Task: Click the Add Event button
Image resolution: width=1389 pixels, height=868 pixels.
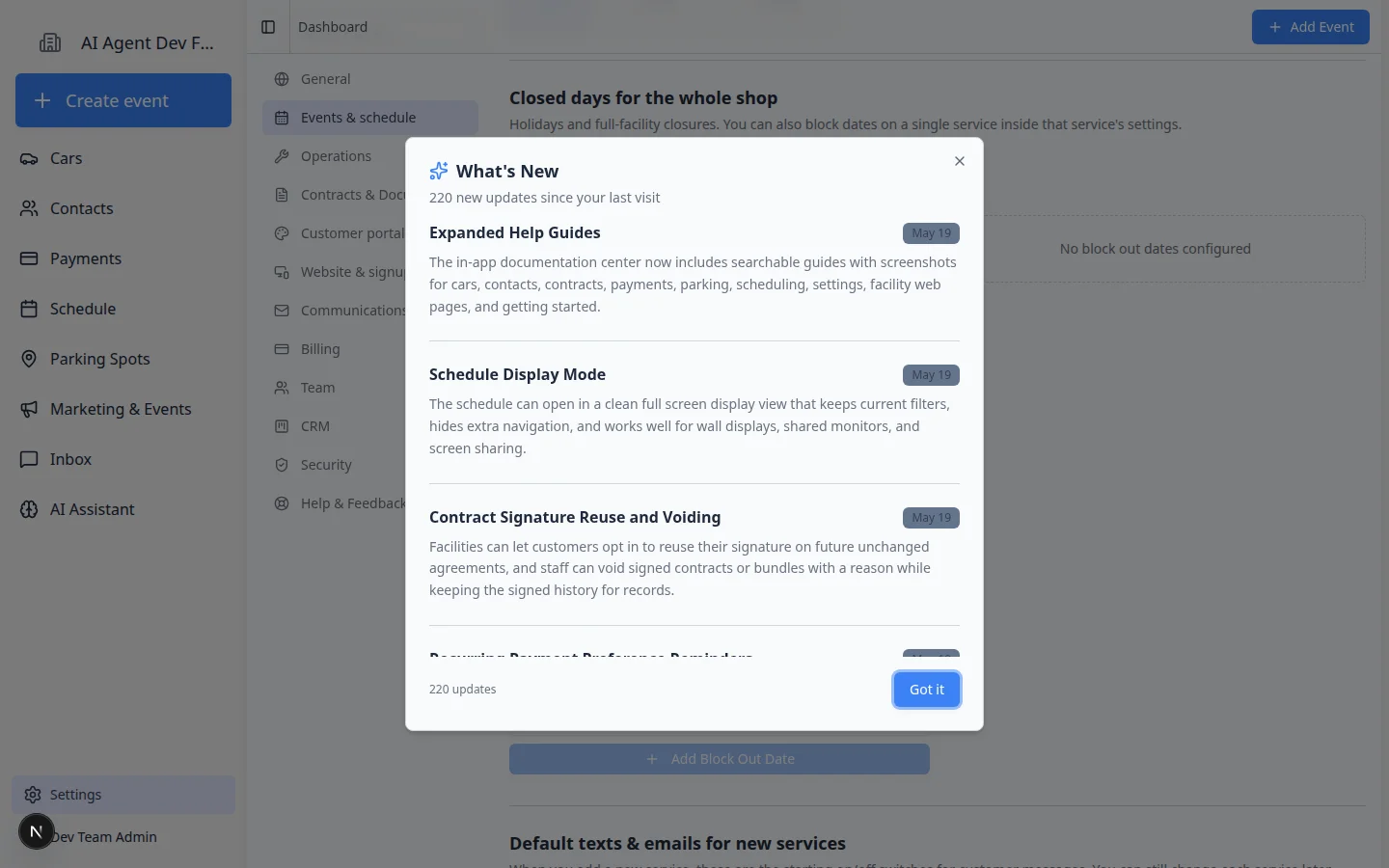Action: click(x=1310, y=27)
